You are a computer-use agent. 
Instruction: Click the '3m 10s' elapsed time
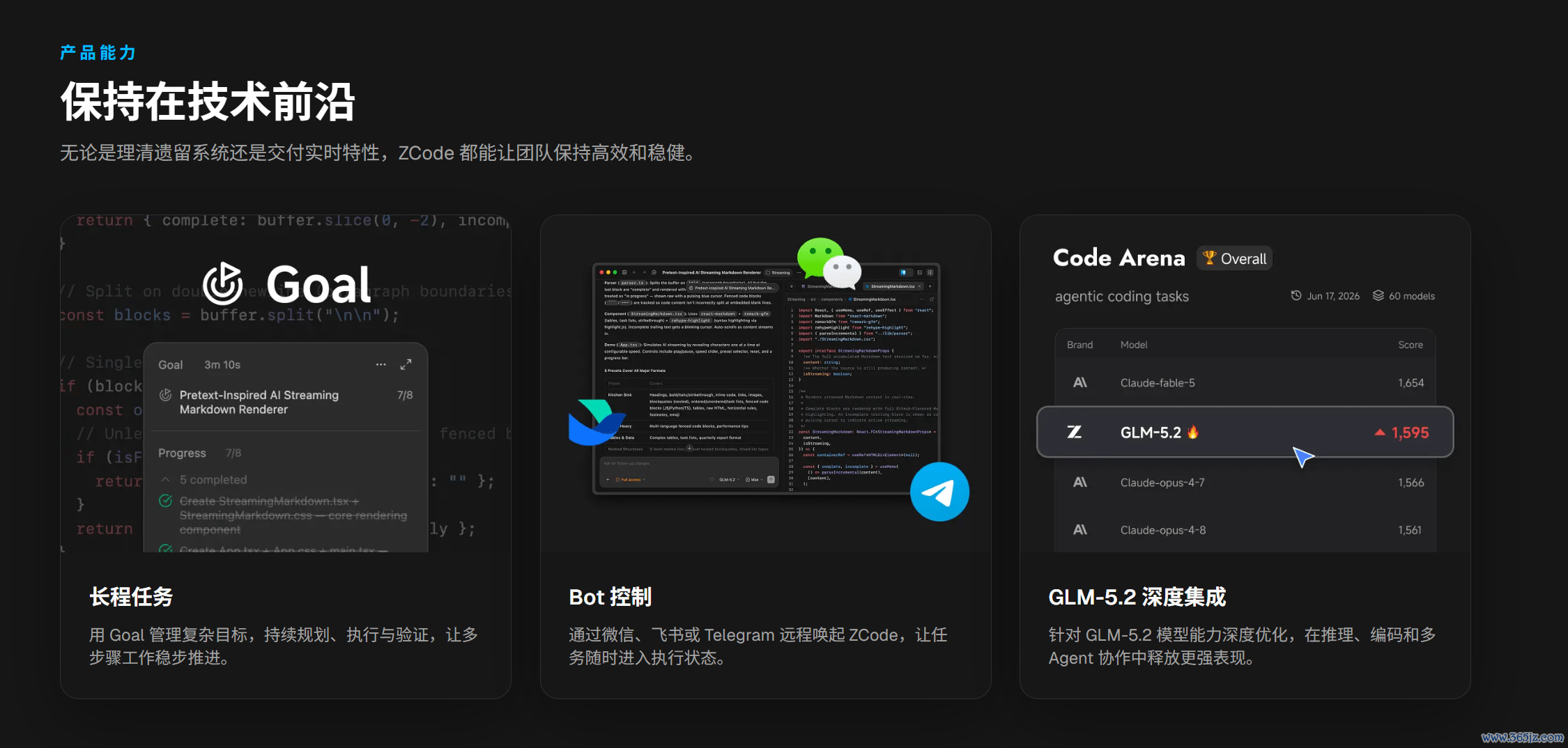pyautogui.click(x=222, y=364)
